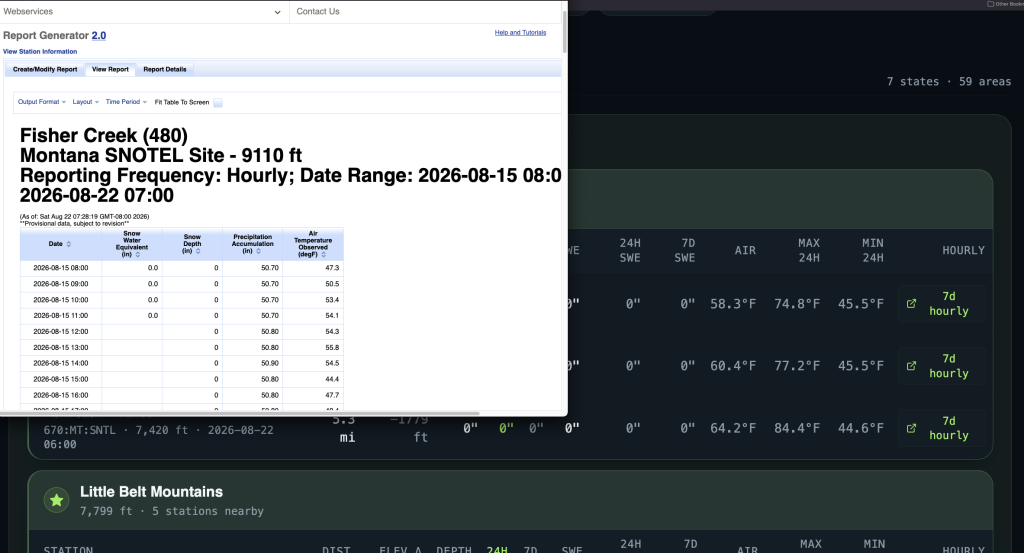The height and width of the screenshot is (553, 1024).
Task: Sort by the Snow Depth column arrows
Action: point(198,251)
